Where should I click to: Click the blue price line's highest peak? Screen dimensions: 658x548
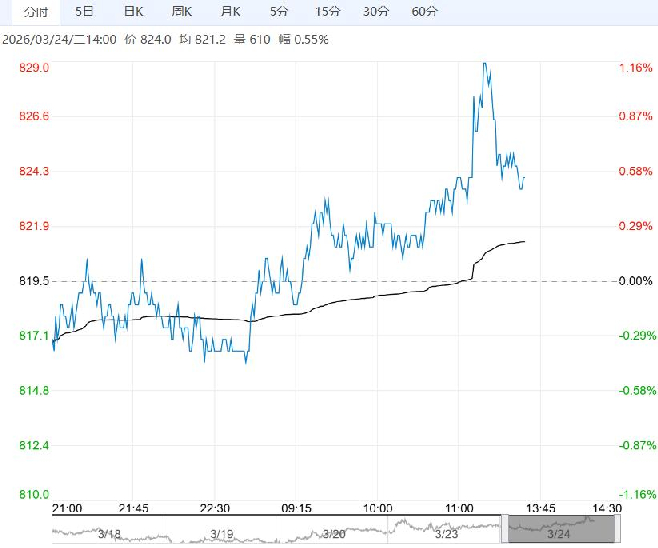(x=485, y=64)
